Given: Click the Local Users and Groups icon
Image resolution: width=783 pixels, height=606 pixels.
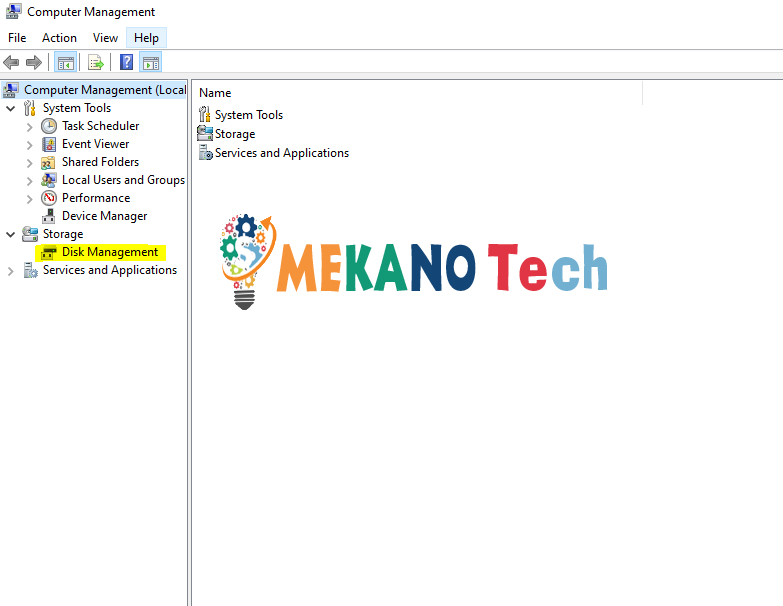Looking at the screenshot, I should tap(48, 180).
